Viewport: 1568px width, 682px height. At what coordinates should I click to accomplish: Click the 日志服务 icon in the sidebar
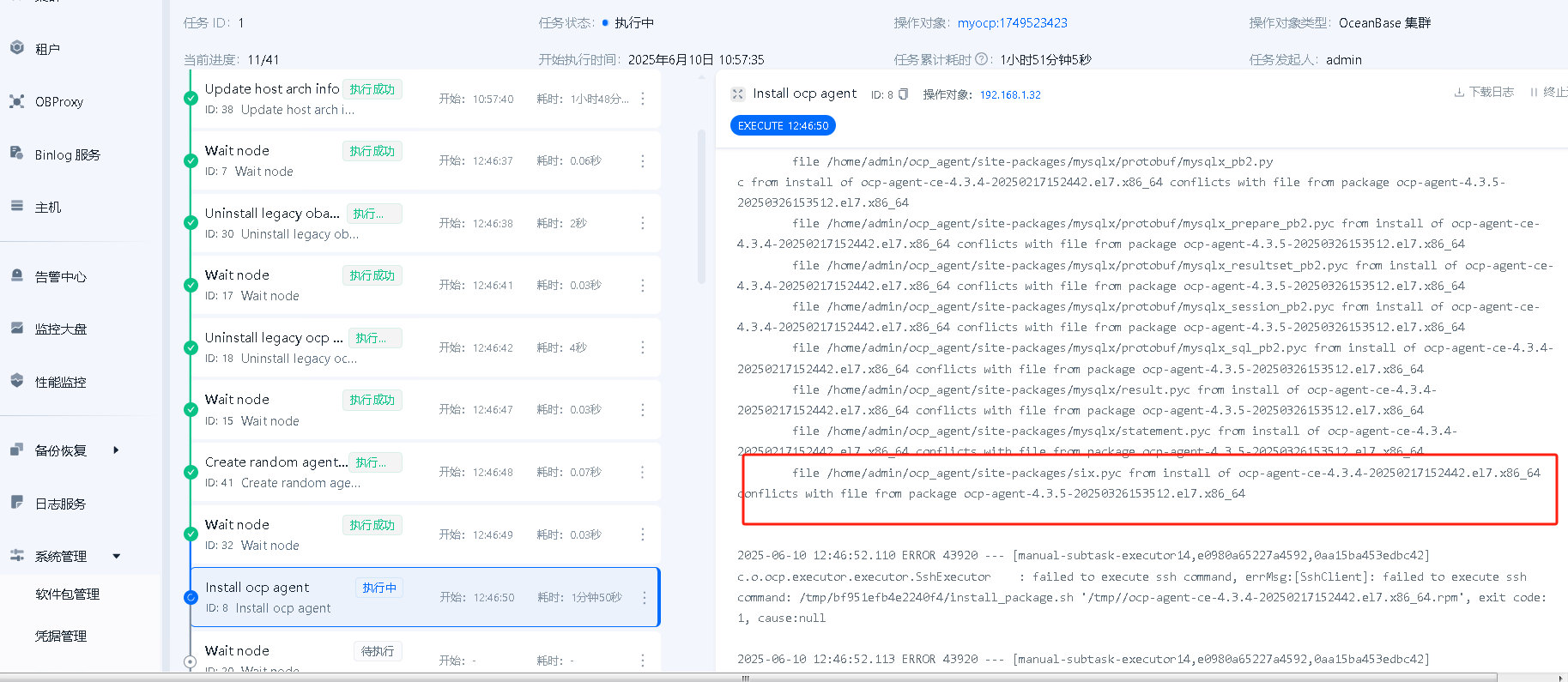click(17, 503)
